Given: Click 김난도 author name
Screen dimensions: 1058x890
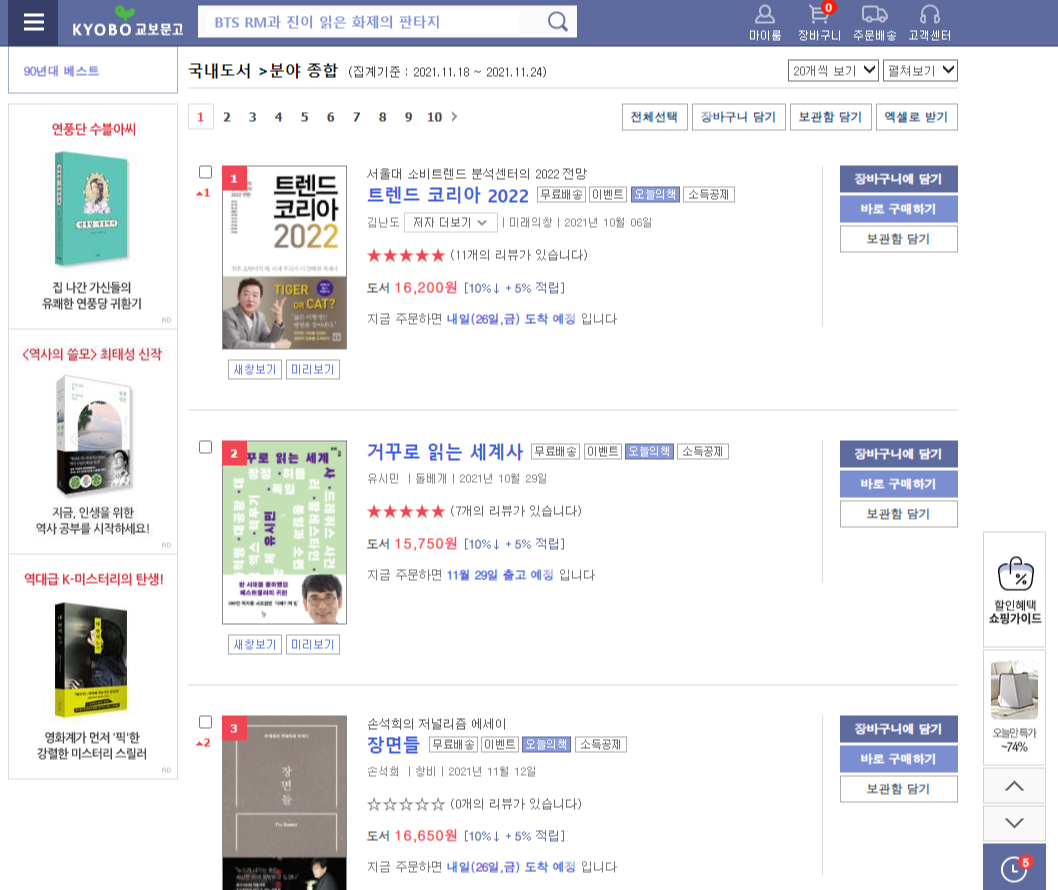Looking at the screenshot, I should click(x=383, y=223).
